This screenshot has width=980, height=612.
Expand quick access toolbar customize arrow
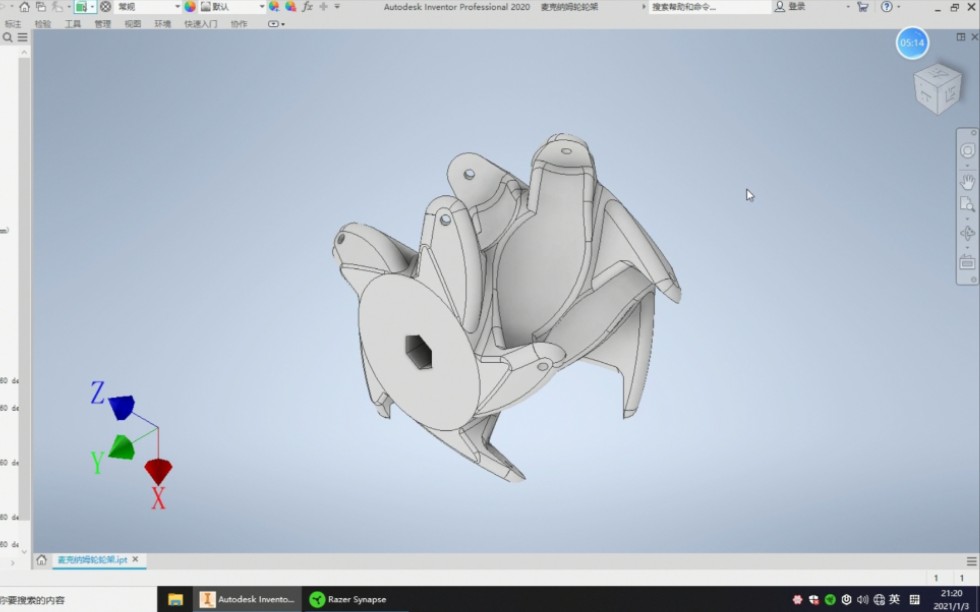[337, 7]
